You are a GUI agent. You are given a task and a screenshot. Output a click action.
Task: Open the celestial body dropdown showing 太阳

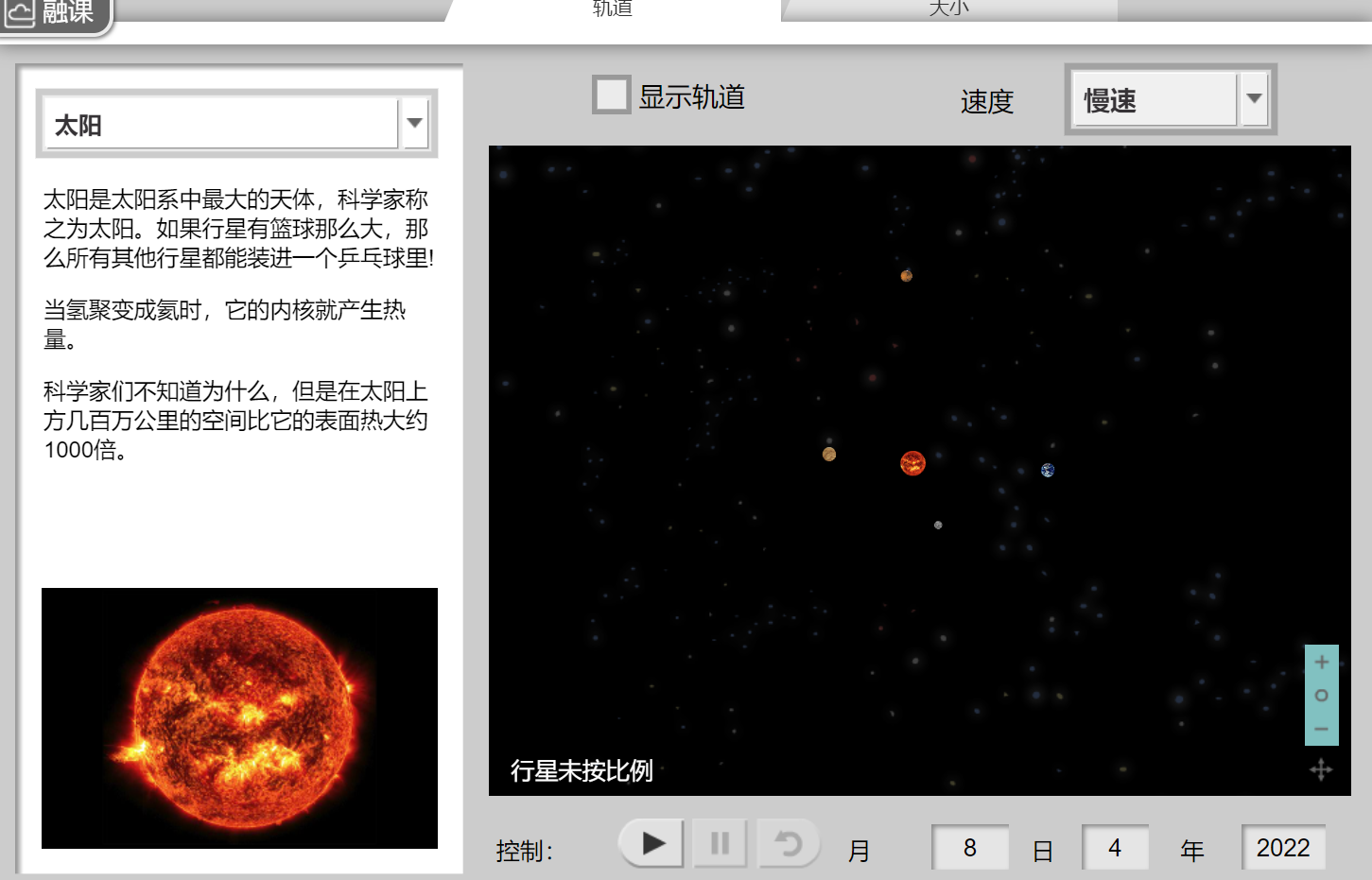tap(219, 122)
